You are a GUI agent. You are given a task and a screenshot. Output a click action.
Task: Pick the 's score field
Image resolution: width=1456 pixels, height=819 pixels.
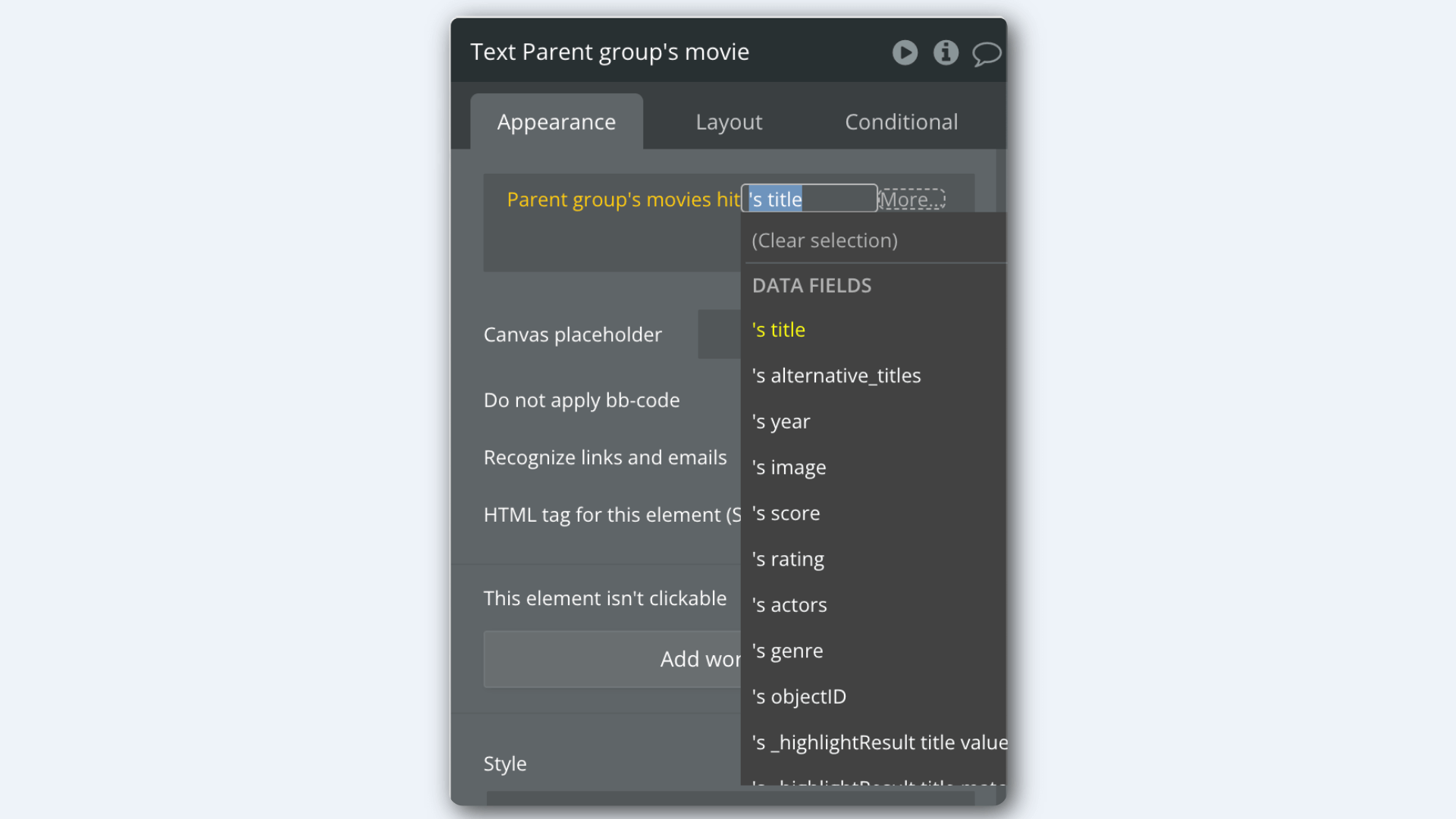(786, 513)
